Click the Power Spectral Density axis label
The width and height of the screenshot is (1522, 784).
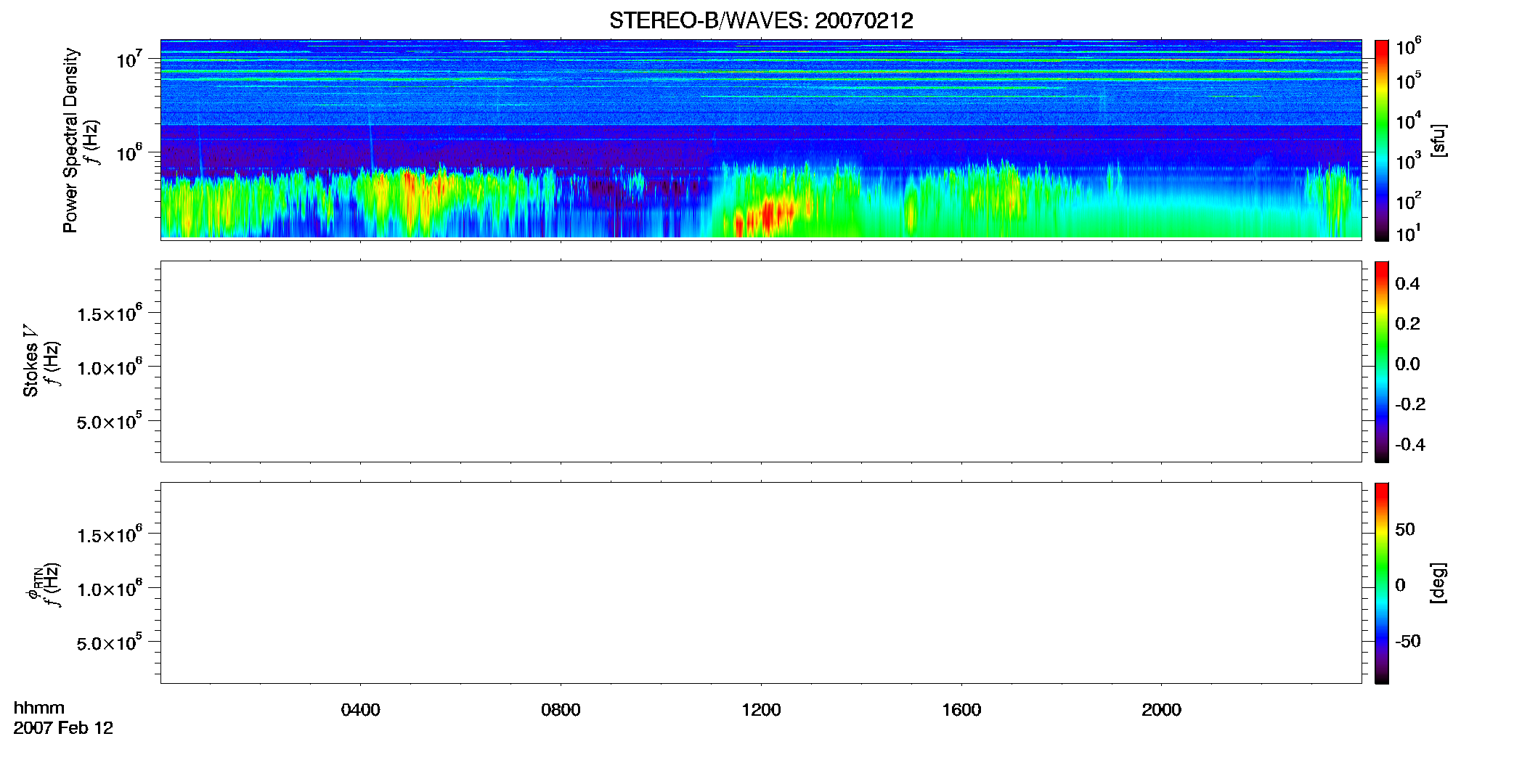tap(70, 140)
